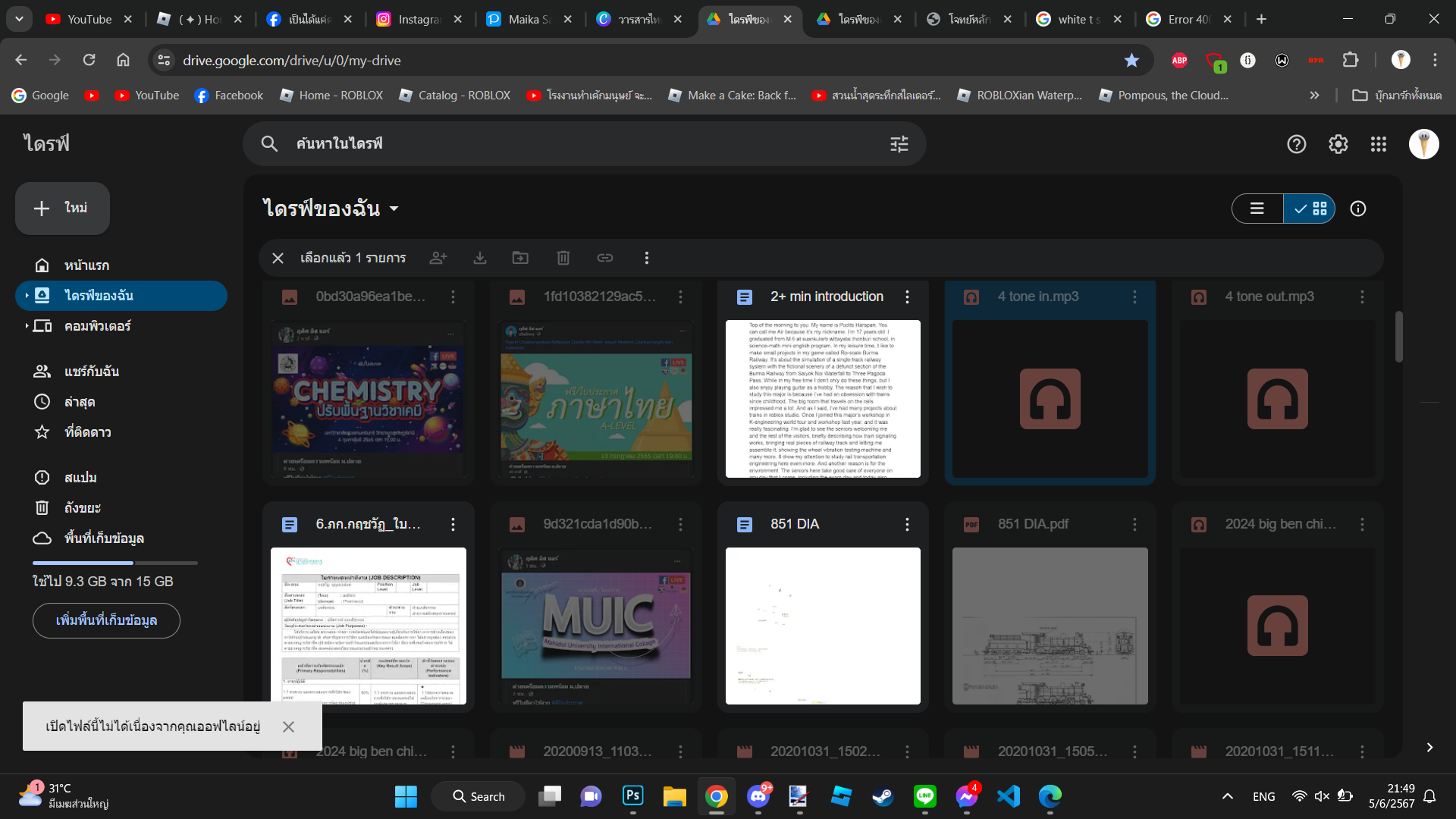This screenshot has width=1456, height=819.
Task: Open Drive settings gear
Action: click(x=1338, y=144)
